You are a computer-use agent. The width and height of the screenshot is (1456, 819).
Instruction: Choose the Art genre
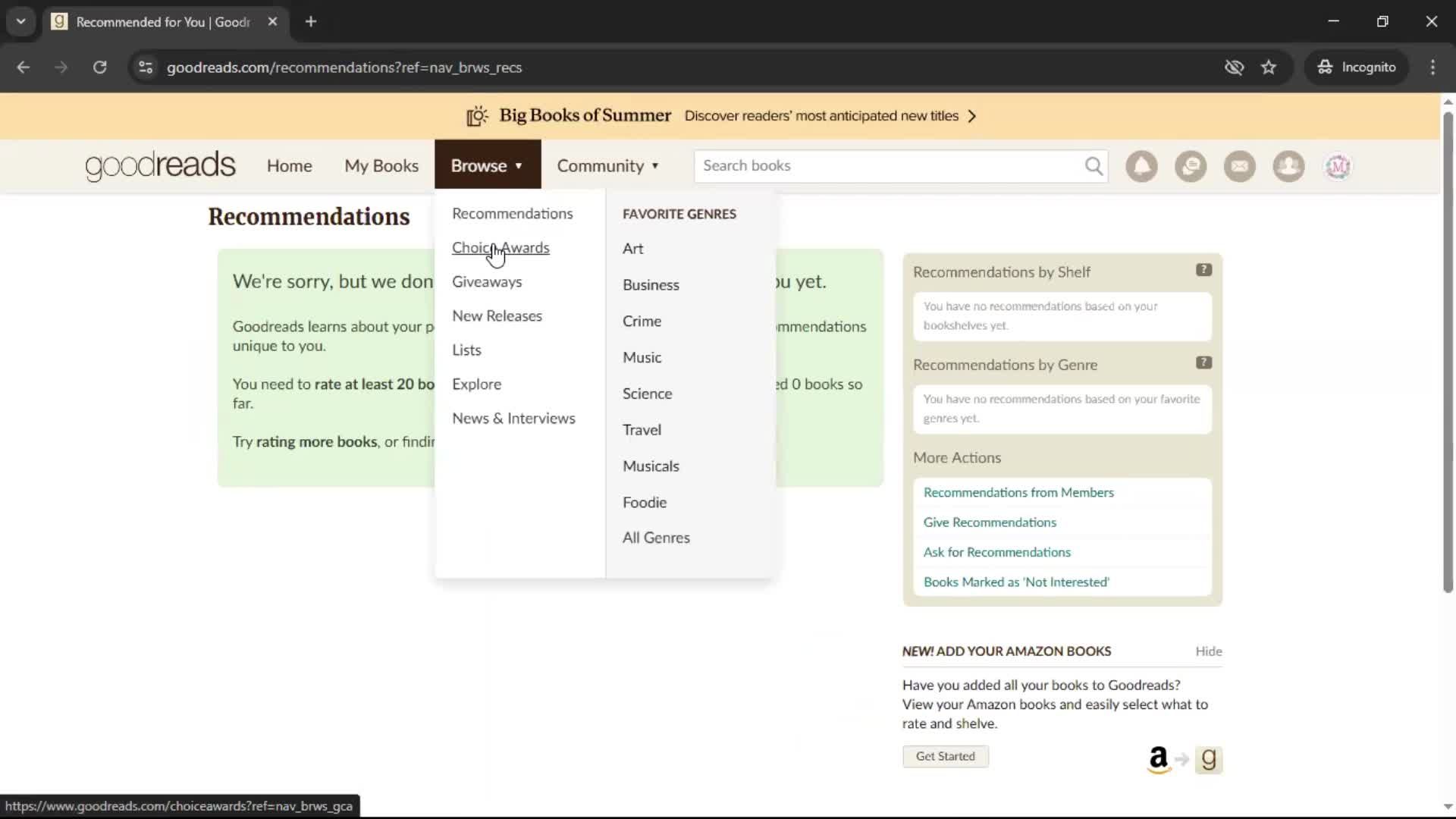(x=632, y=248)
